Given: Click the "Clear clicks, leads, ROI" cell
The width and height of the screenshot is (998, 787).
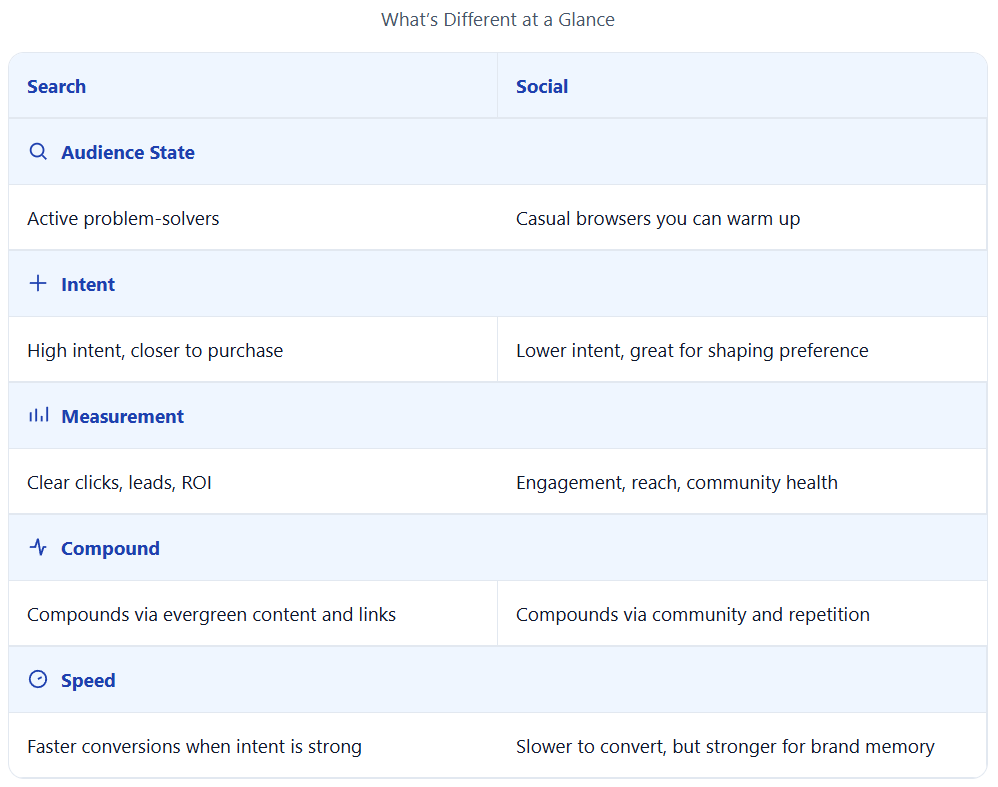Looking at the screenshot, I should point(119,483).
